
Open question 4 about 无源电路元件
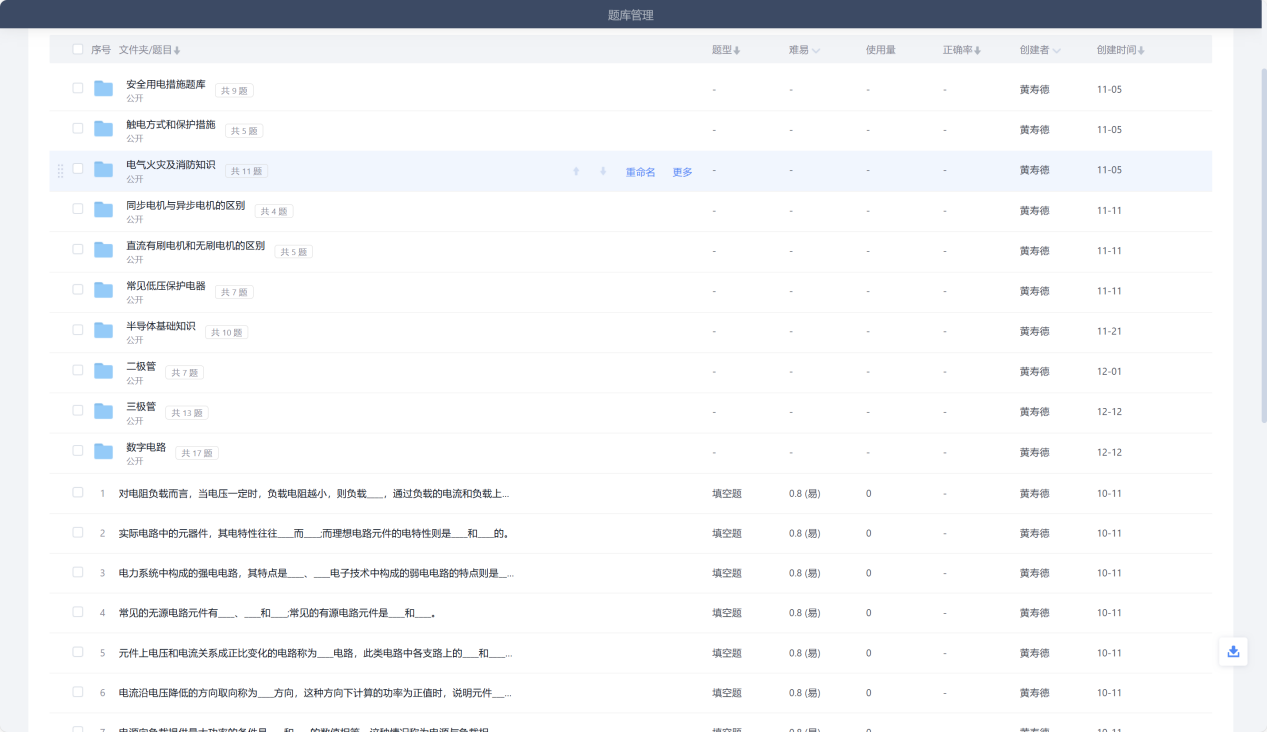pyautogui.click(x=277, y=613)
